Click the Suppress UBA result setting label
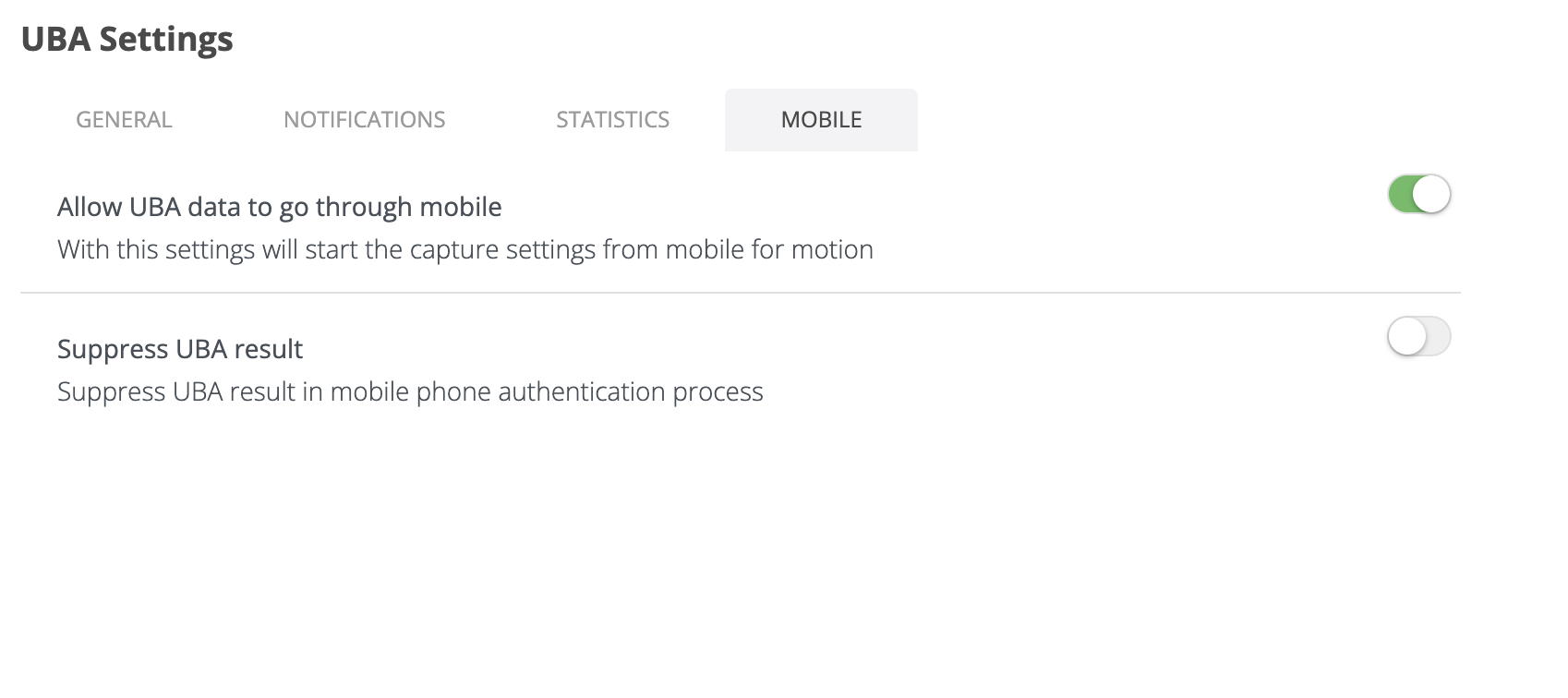This screenshot has height=698, width=1568. (x=179, y=349)
